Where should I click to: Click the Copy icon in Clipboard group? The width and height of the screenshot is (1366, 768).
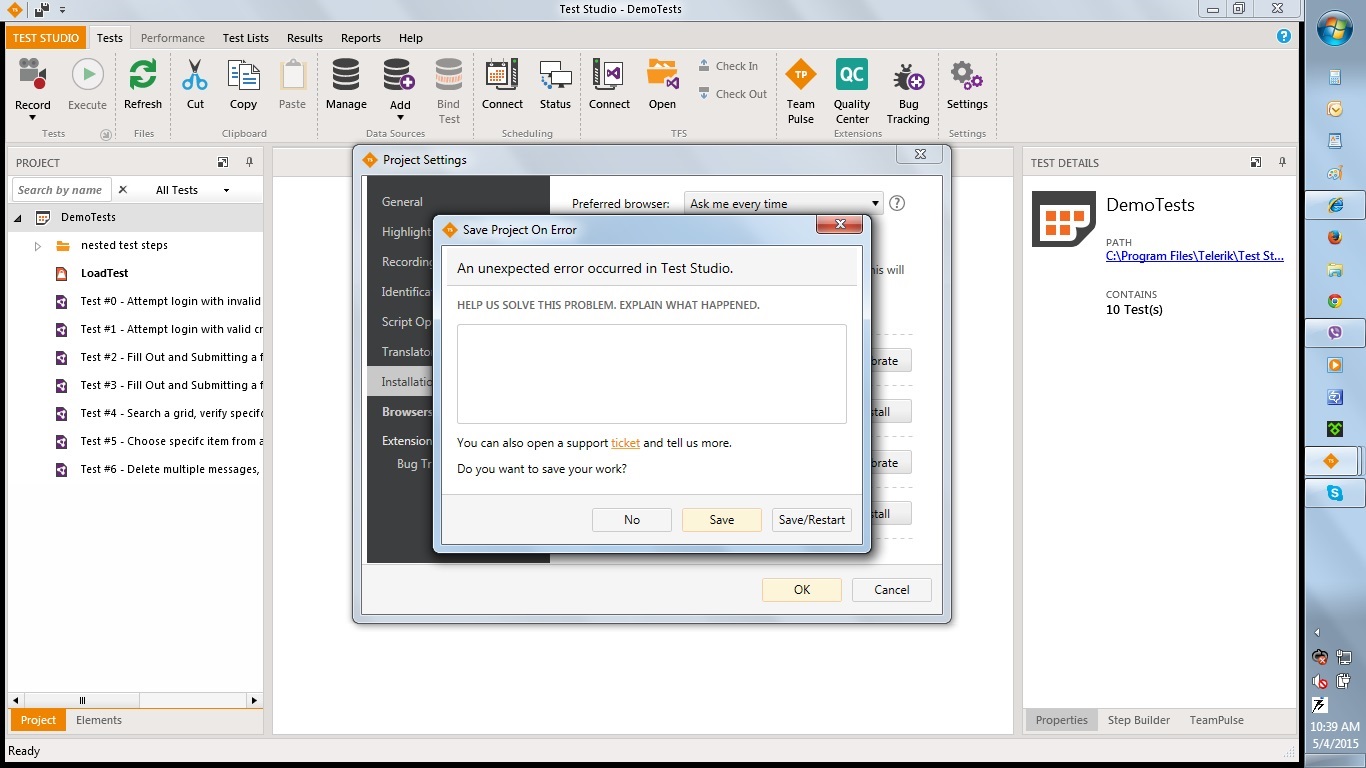click(x=243, y=75)
